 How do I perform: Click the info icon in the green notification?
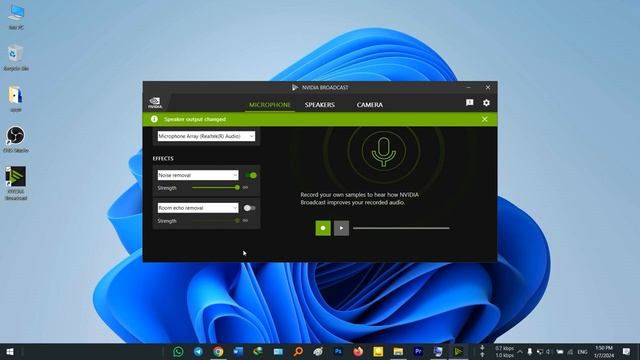[154, 119]
